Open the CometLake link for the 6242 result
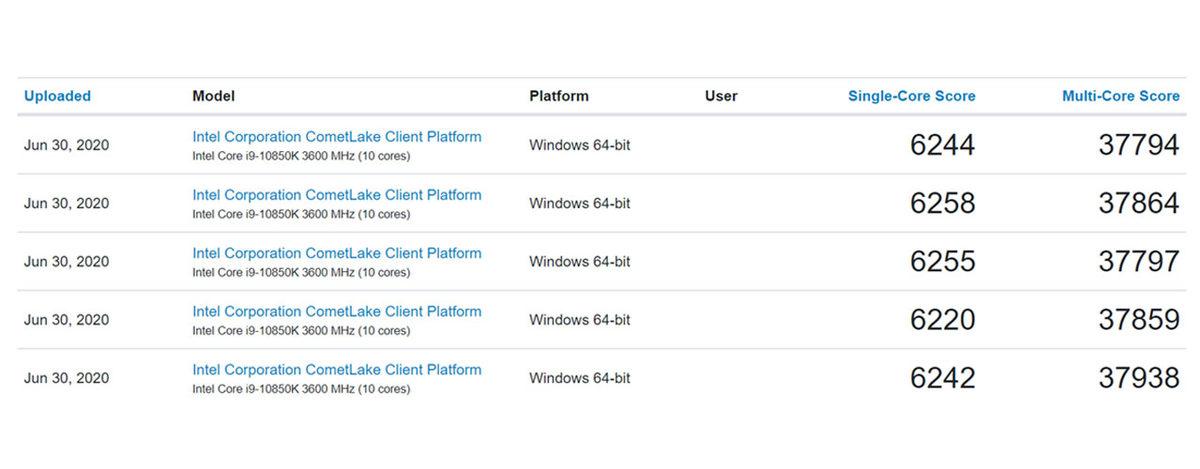This screenshot has height=469, width=1200. coord(337,369)
